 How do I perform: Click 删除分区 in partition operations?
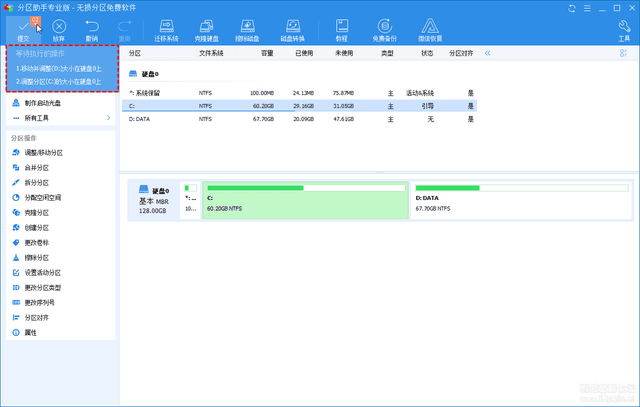click(36, 257)
